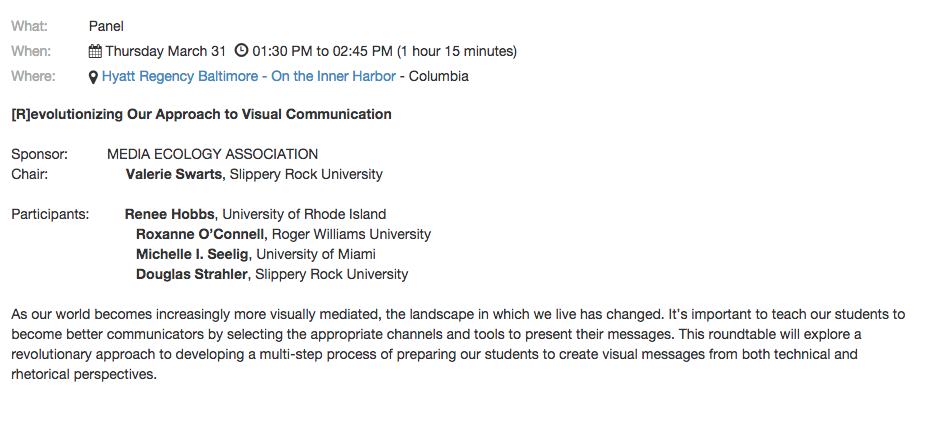Select participant Roxanne O'Connell
This screenshot has width=930, height=421.
pos(200,234)
